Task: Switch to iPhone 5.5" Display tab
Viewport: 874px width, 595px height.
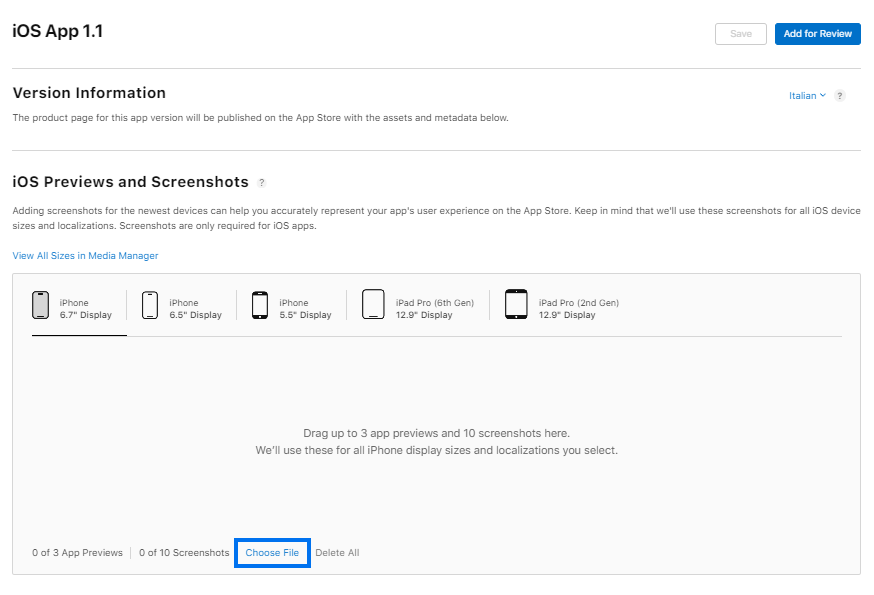Action: (x=305, y=309)
